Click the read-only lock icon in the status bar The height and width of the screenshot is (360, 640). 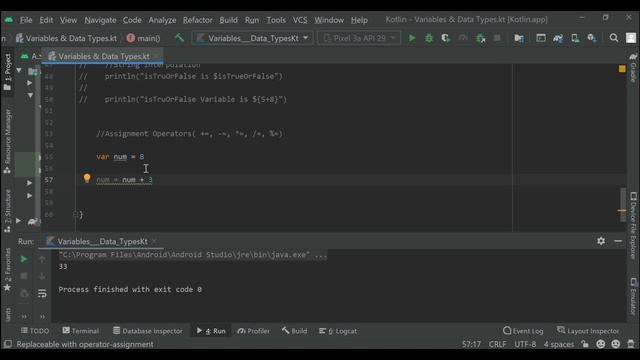(585, 344)
